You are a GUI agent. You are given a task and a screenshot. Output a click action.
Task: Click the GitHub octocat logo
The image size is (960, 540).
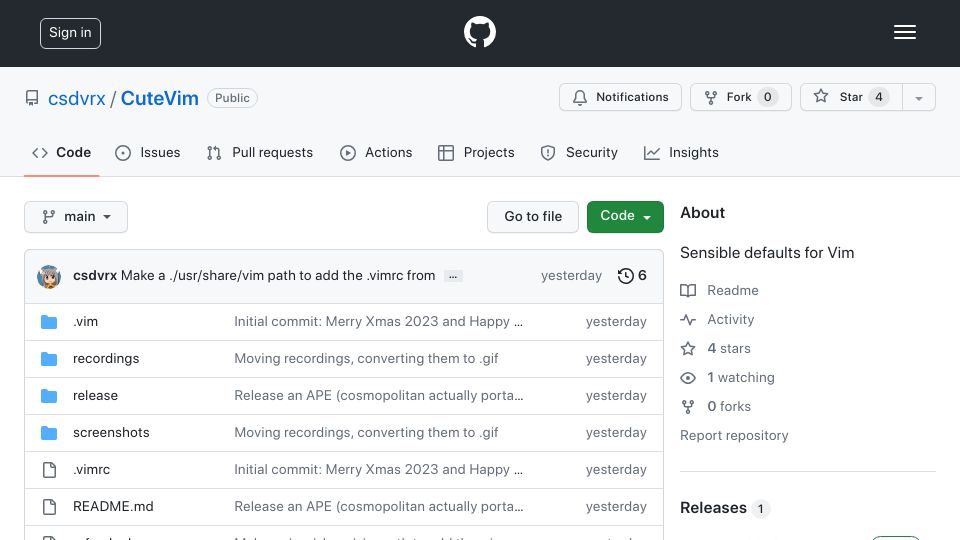click(479, 32)
